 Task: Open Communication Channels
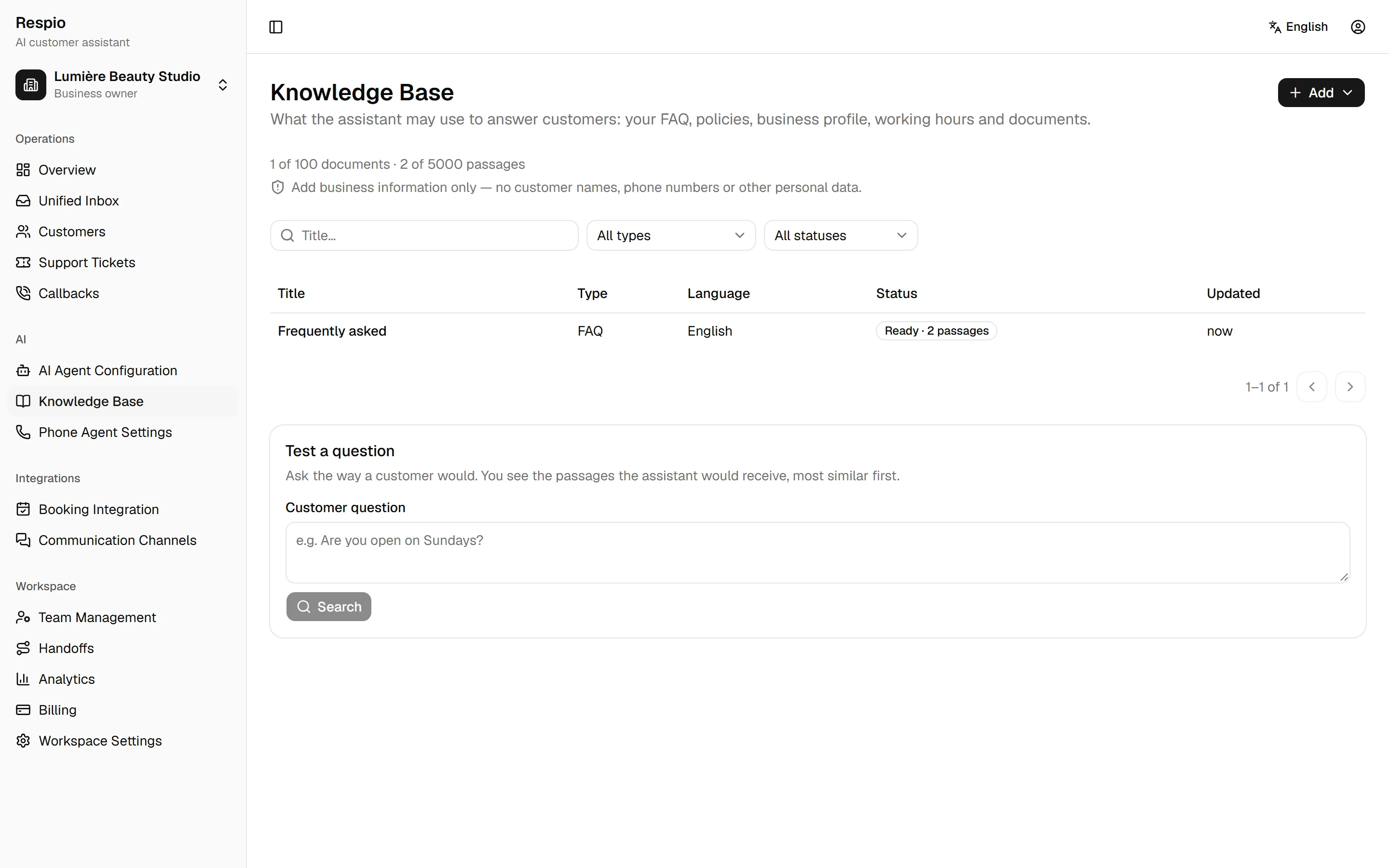tap(123, 540)
